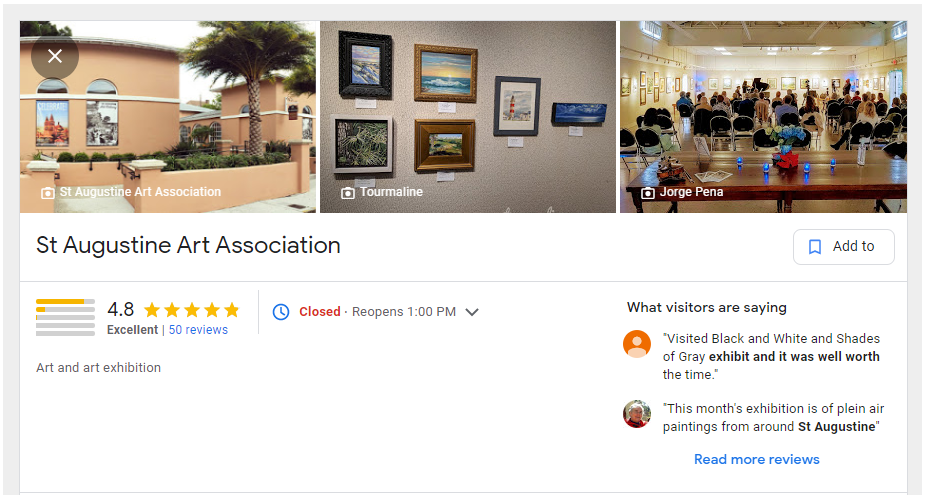928x495 pixels.
Task: Open the Tourmaline paintings photo
Action: tap(468, 117)
